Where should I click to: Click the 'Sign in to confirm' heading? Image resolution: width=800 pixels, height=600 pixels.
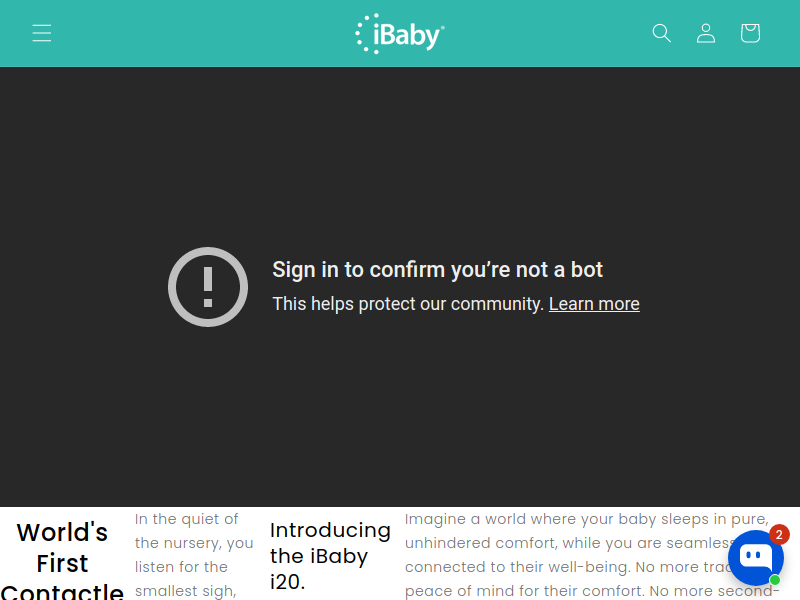[437, 269]
